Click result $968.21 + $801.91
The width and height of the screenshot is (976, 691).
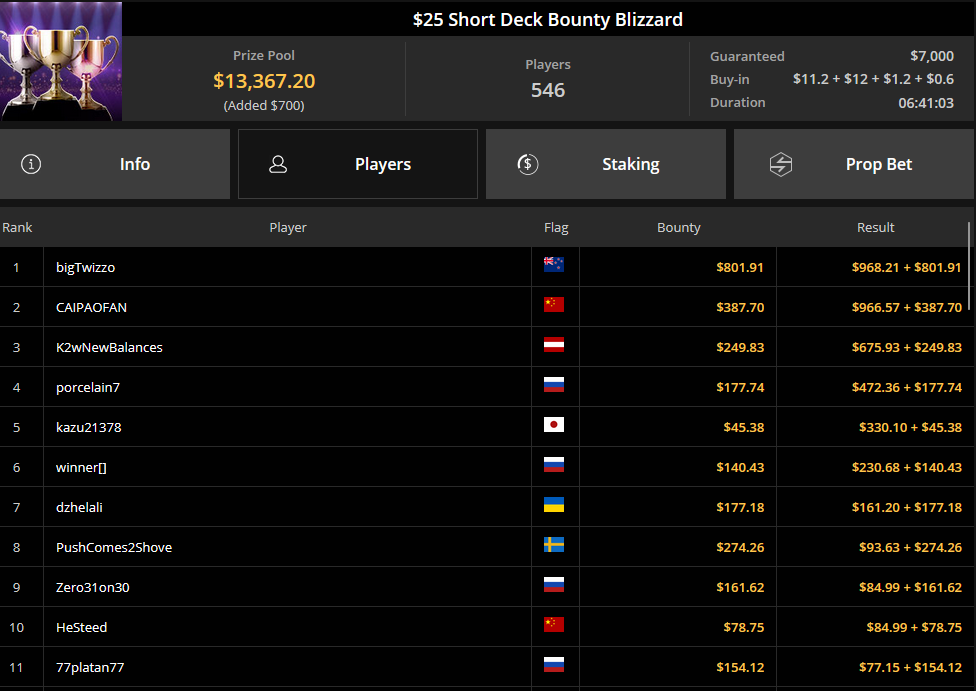pos(906,268)
